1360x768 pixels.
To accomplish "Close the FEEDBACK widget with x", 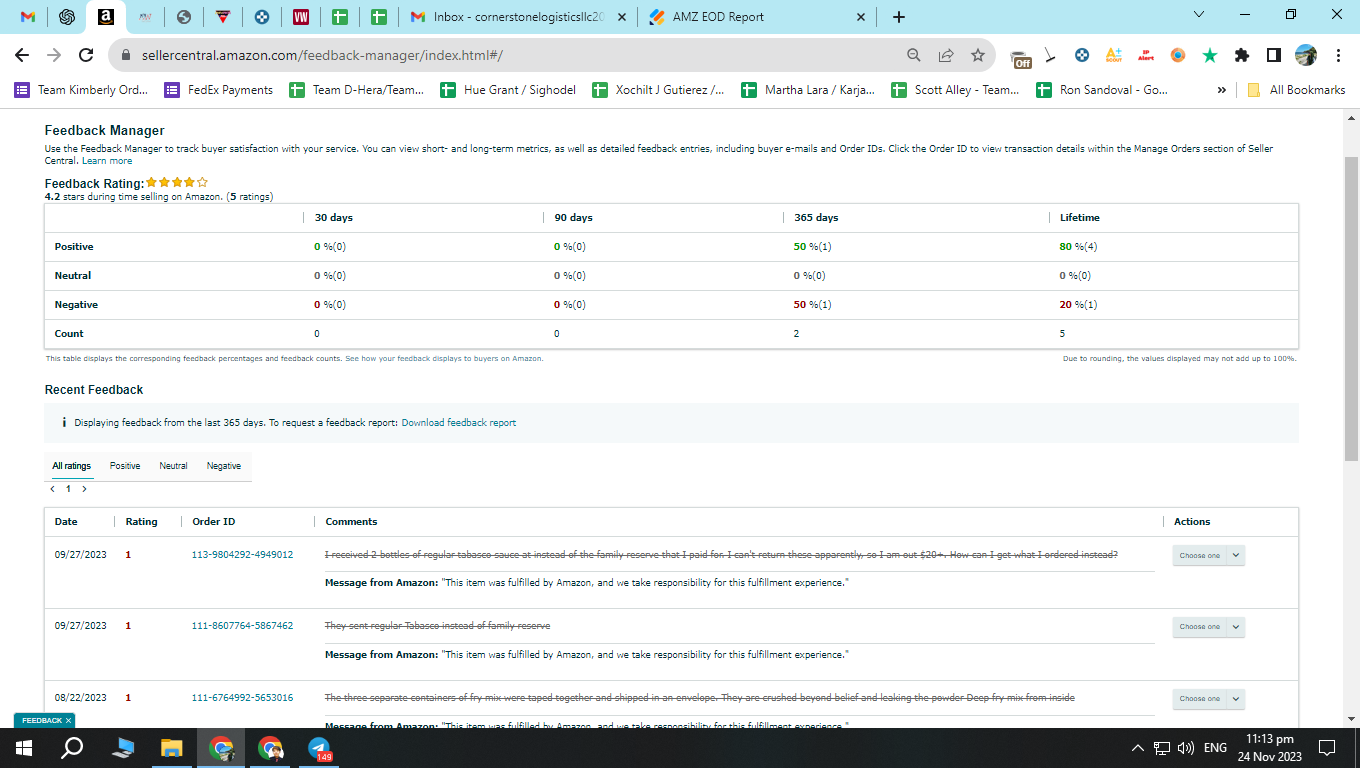I will click(x=68, y=720).
